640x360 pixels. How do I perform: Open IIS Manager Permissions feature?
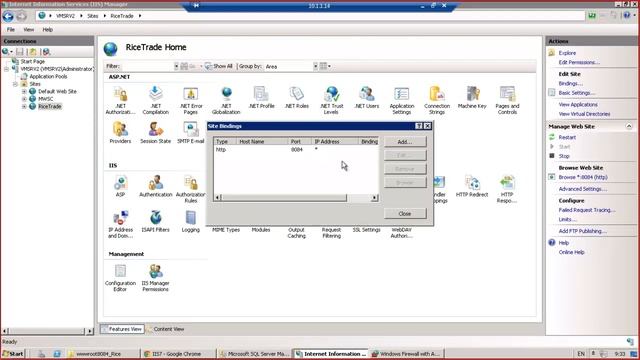156,278
